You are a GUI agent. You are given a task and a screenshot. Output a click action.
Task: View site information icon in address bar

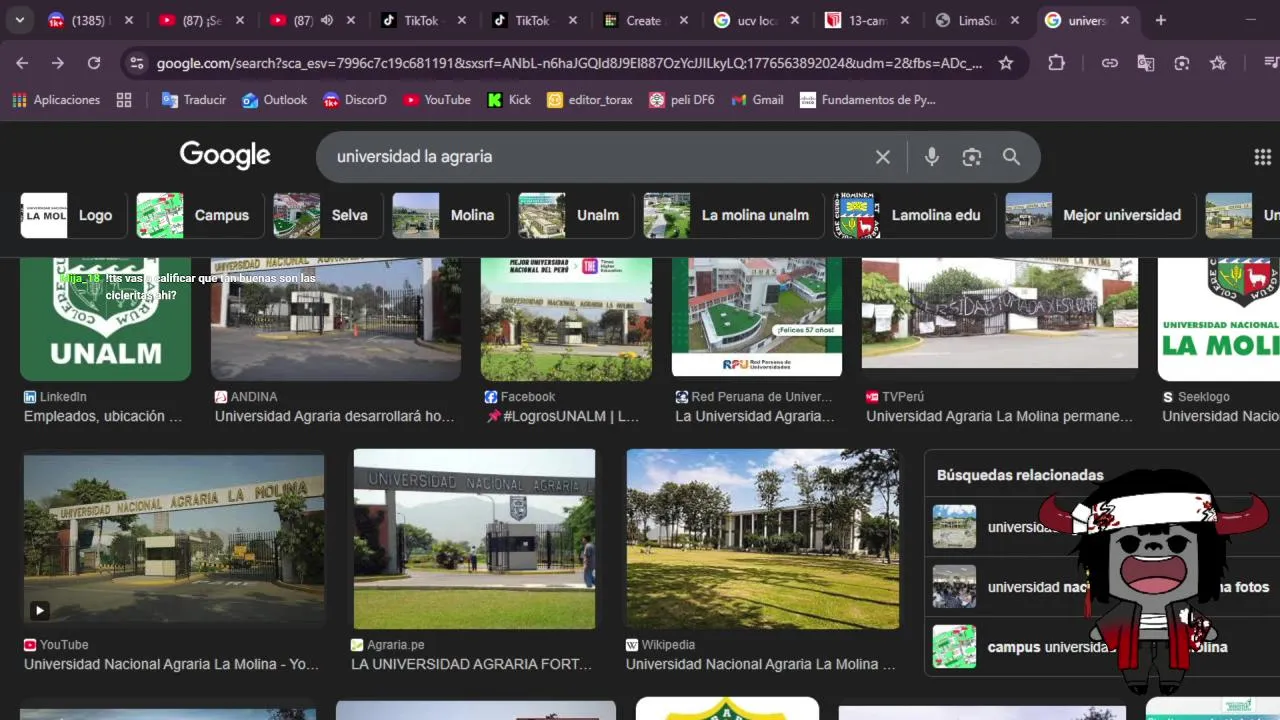(137, 63)
